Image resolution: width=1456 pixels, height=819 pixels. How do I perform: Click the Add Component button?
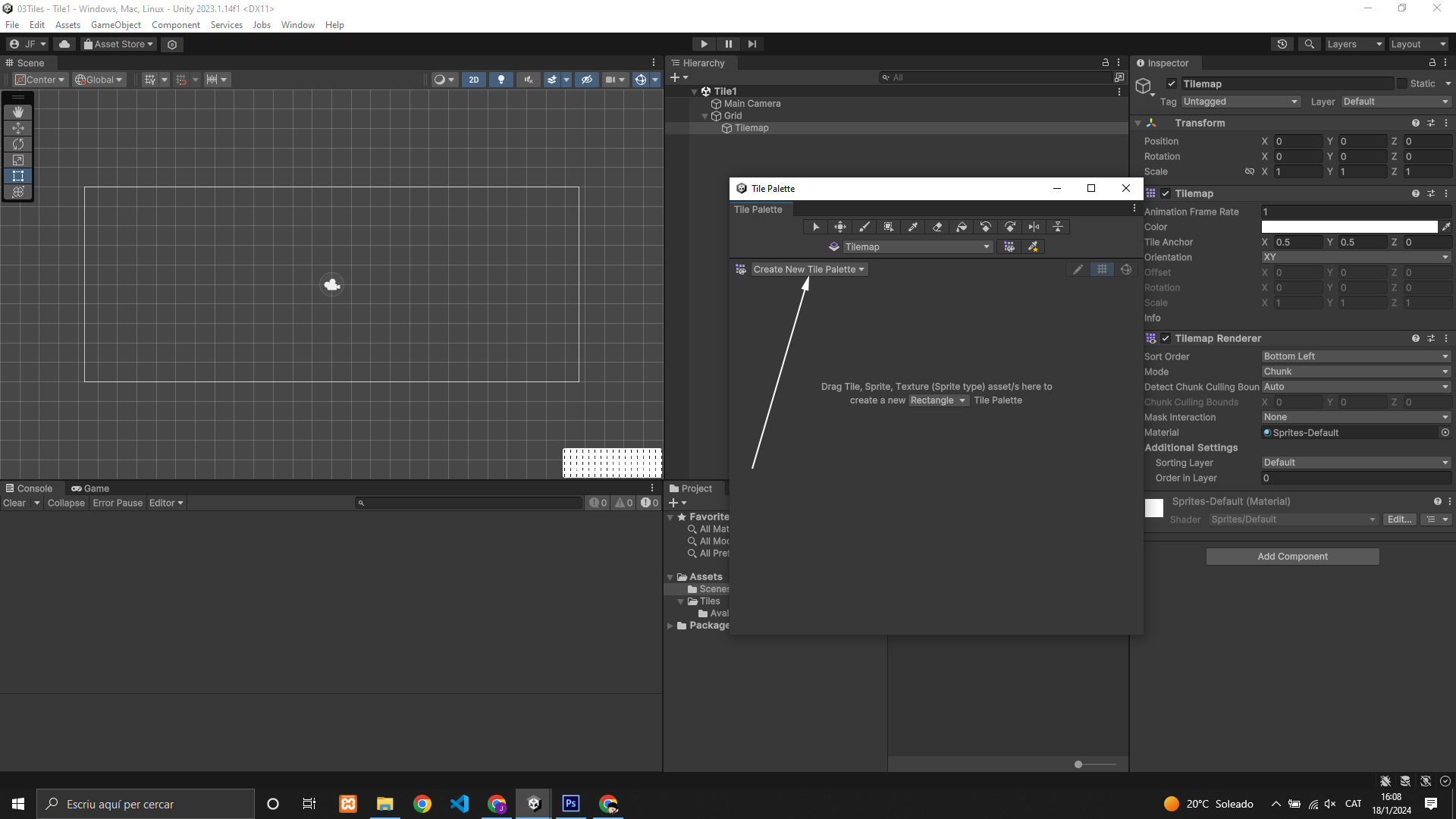pyautogui.click(x=1292, y=557)
